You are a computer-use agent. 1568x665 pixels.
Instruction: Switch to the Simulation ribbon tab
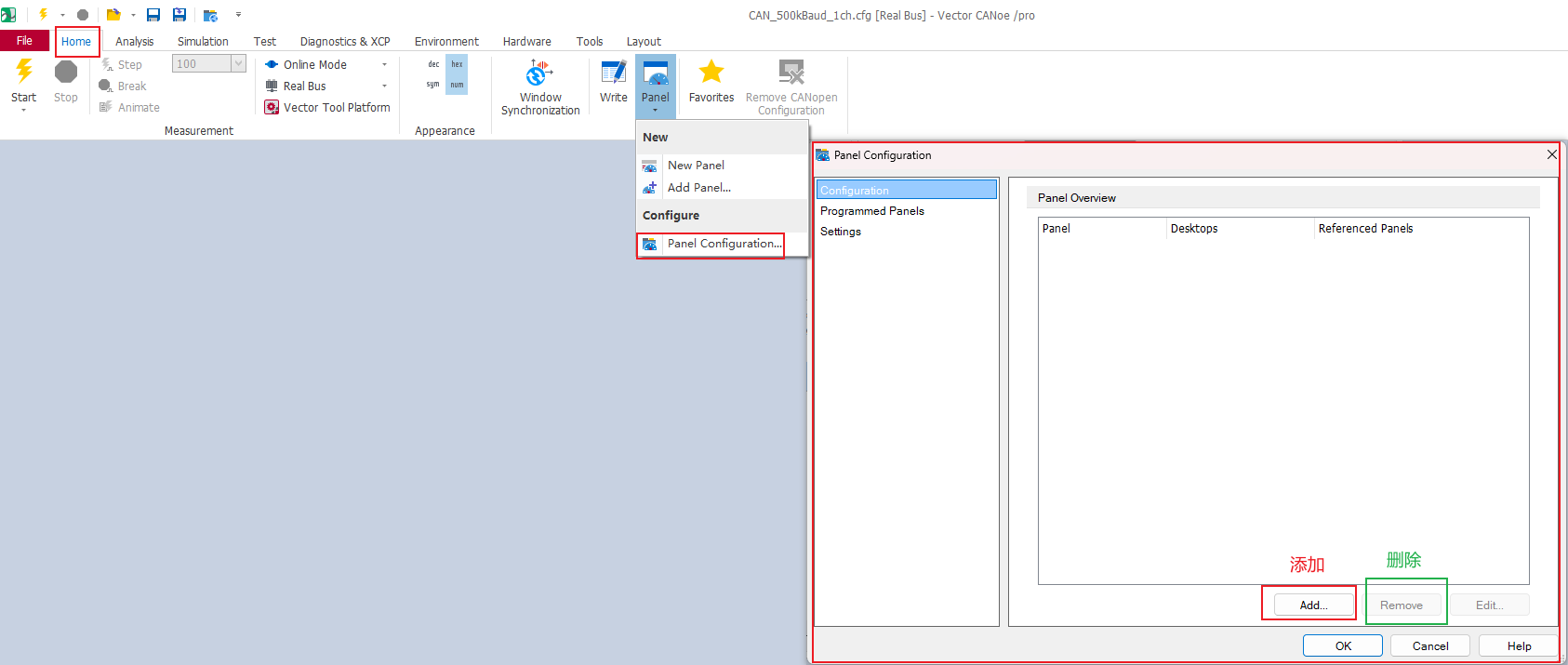point(203,41)
